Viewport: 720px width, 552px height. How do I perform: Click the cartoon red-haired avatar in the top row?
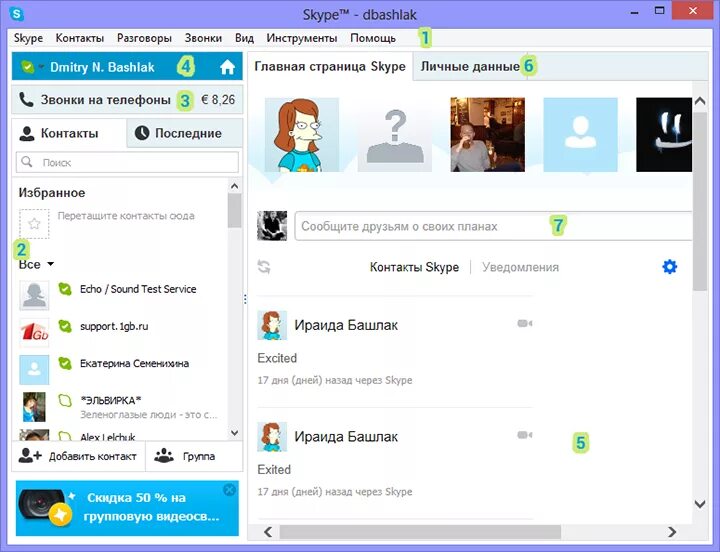(302, 135)
